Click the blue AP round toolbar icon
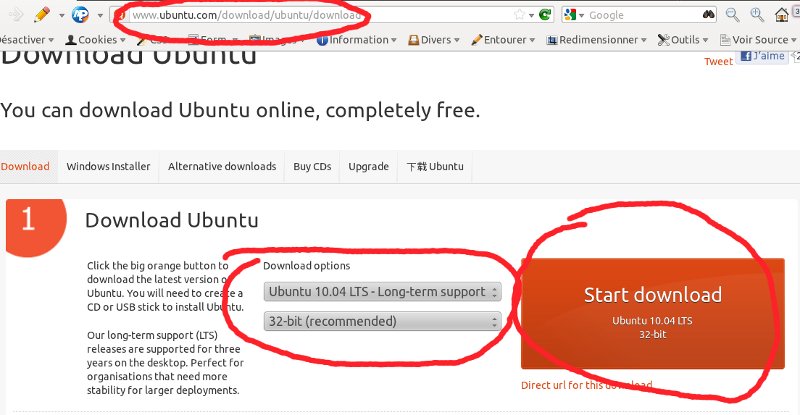 click(x=80, y=14)
